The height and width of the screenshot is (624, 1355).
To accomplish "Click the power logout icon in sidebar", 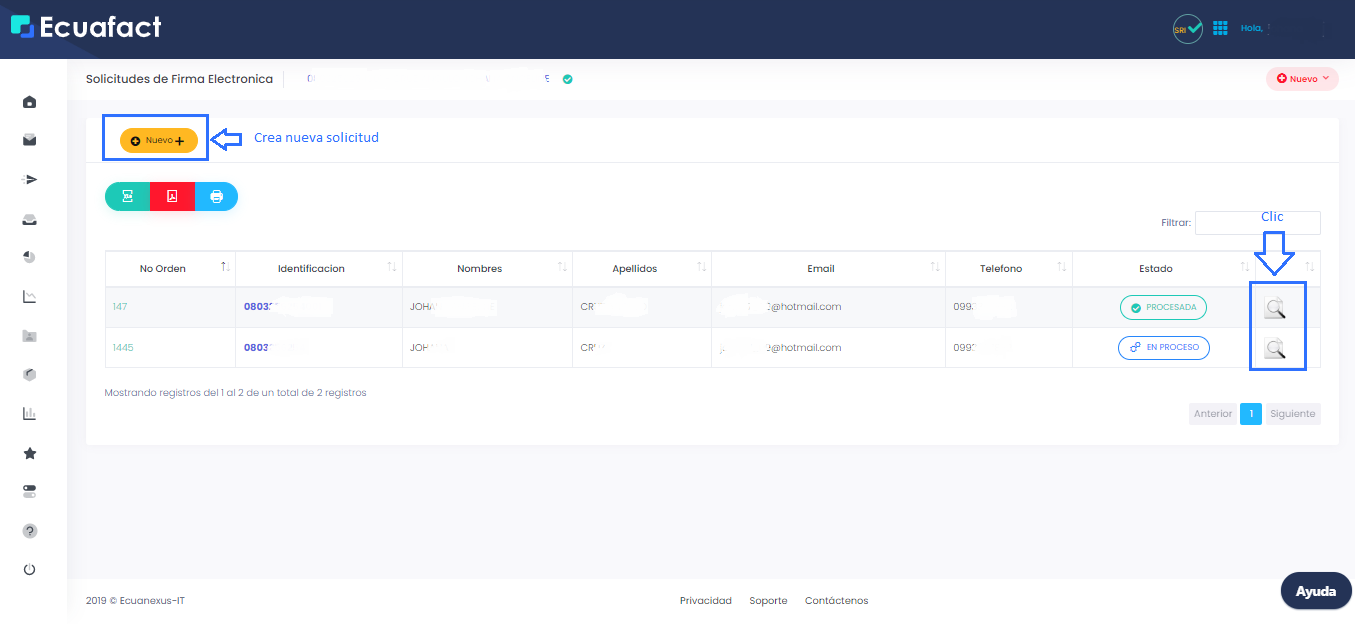I will pyautogui.click(x=30, y=570).
